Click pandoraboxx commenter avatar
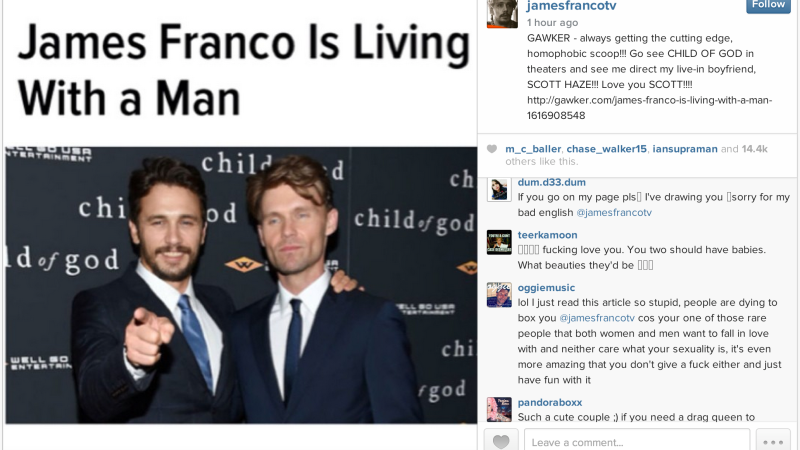 499,409
